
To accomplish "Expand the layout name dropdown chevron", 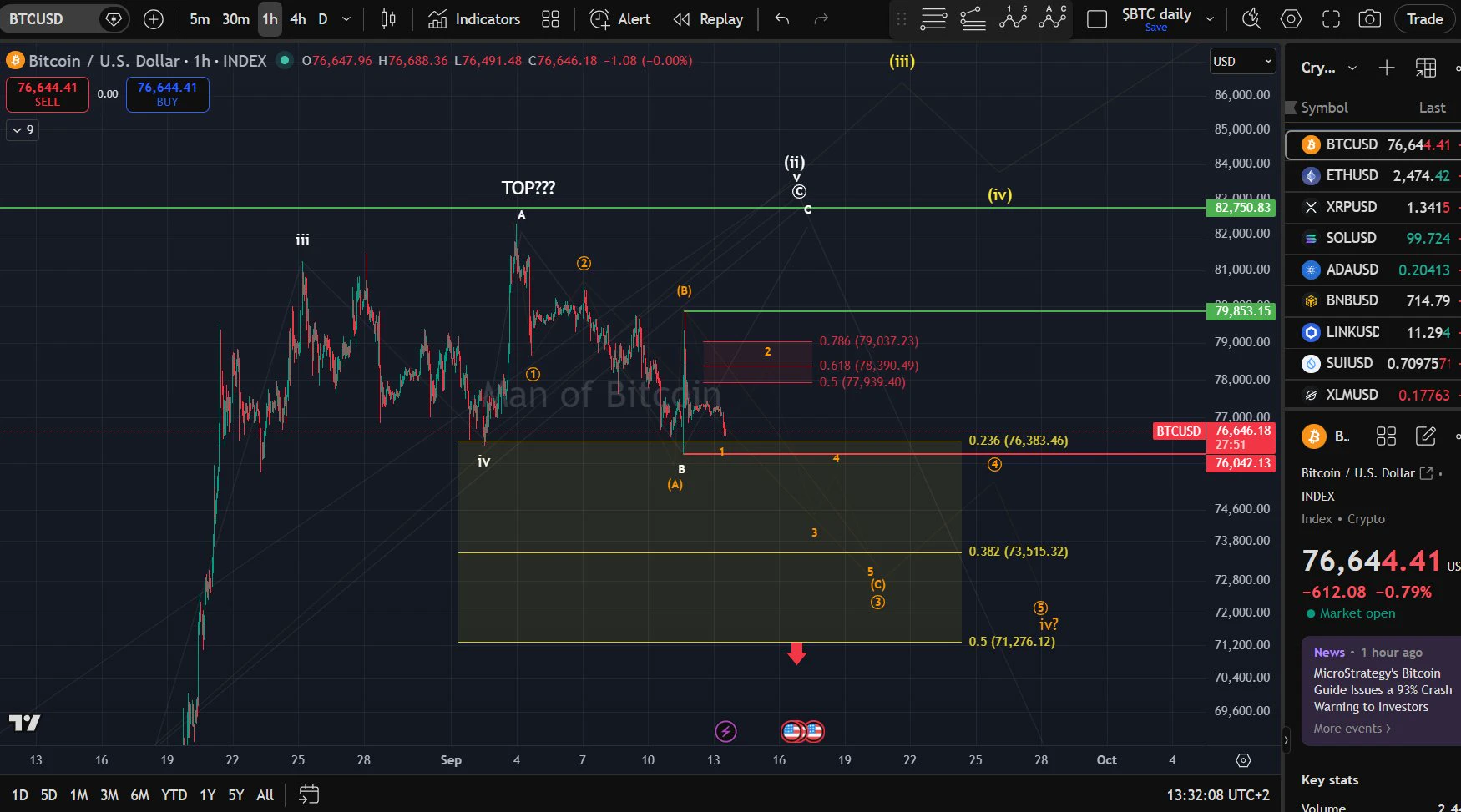I will tap(1210, 19).
